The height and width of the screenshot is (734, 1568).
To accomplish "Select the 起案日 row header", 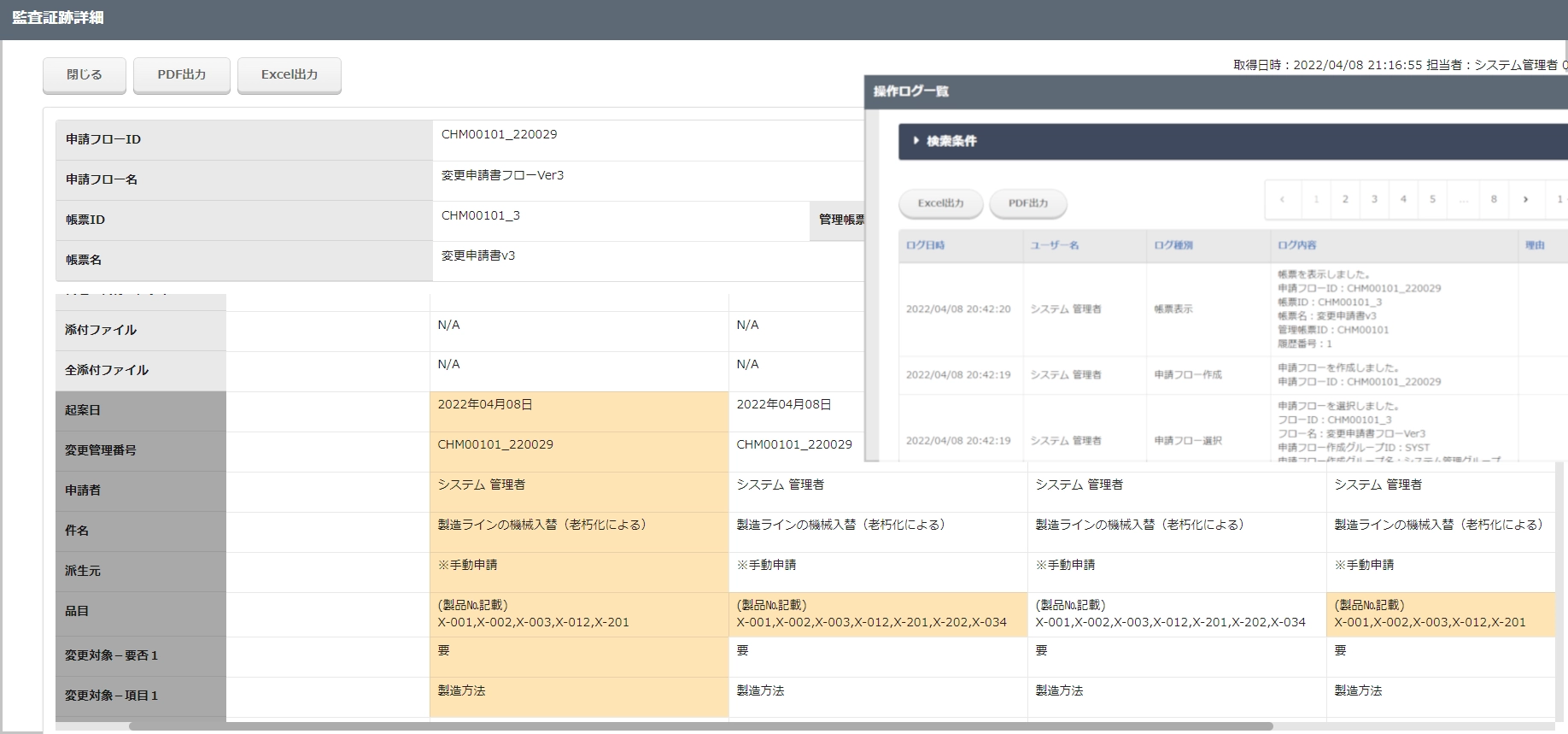I will point(141,410).
